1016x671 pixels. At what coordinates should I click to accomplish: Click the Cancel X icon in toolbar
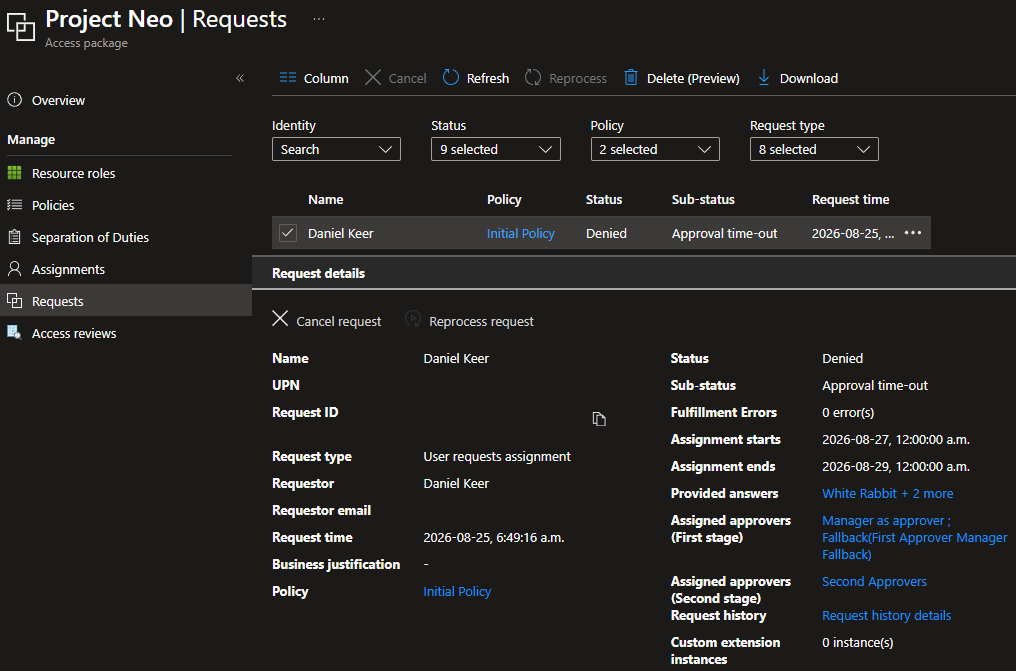coord(373,78)
